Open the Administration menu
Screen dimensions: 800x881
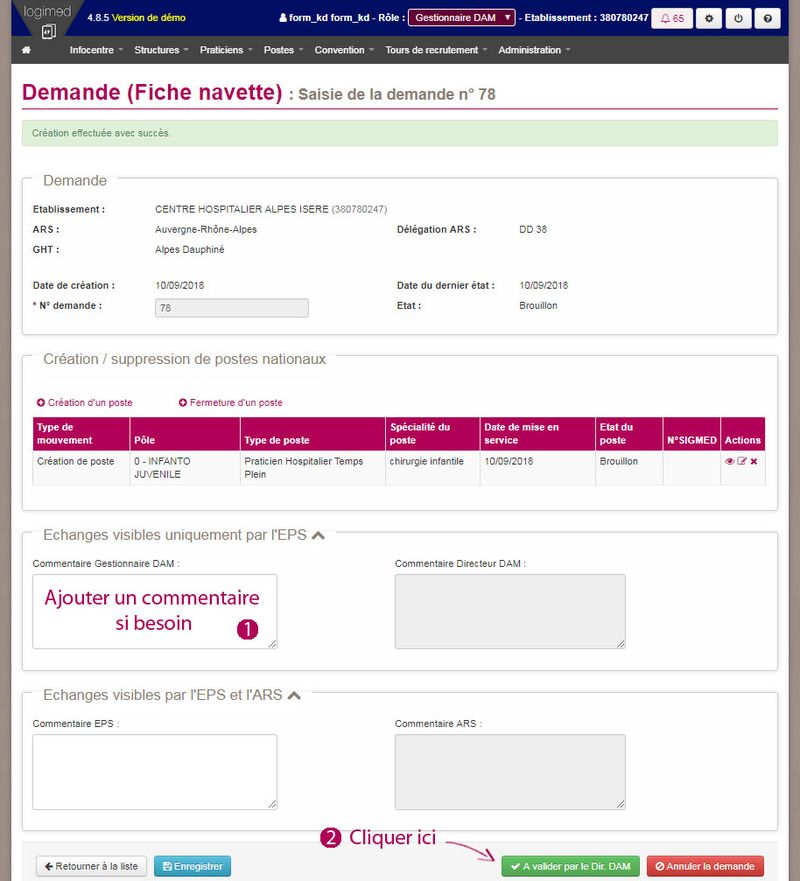point(534,50)
